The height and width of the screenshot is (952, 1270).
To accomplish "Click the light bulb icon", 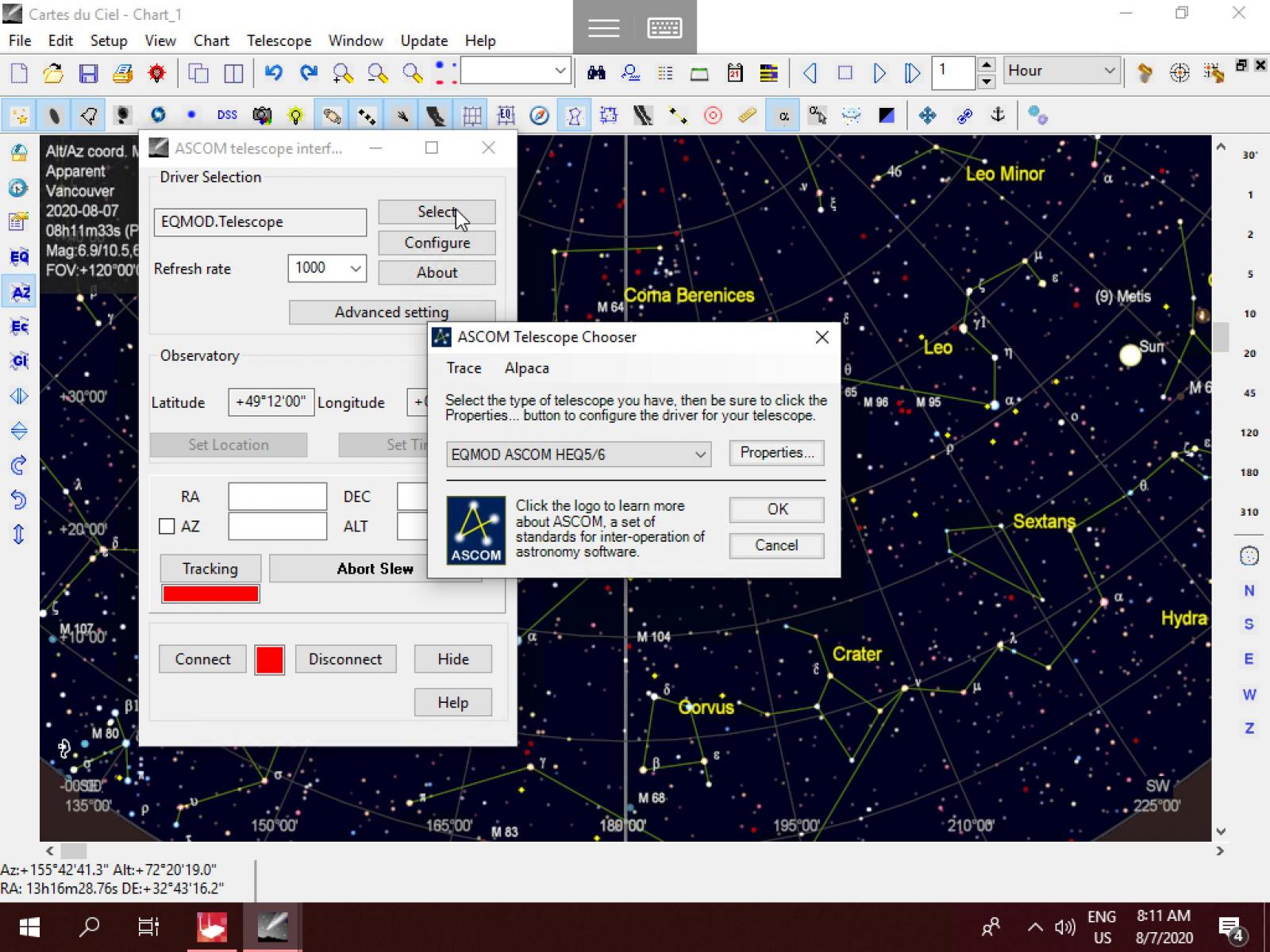I will click(x=296, y=115).
